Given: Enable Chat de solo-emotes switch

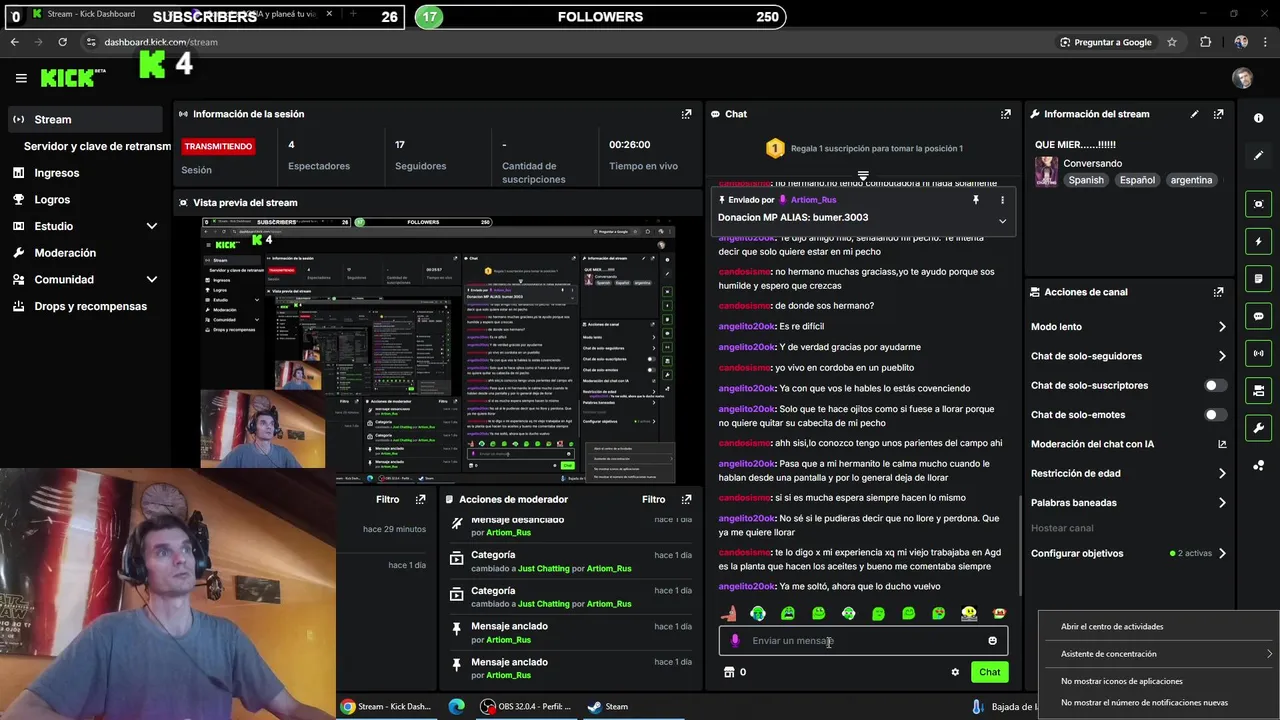Looking at the screenshot, I should click(x=1215, y=415).
